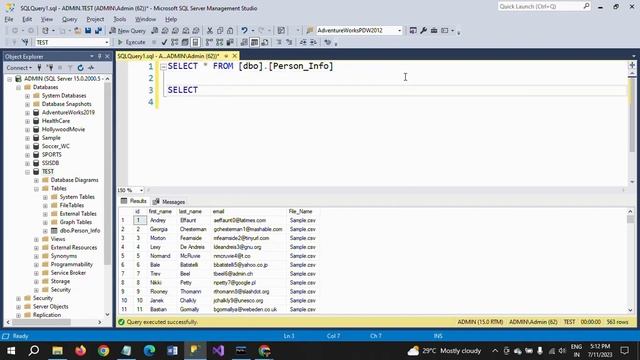Open Windows Start menu
The height and width of the screenshot is (360, 640).
[11, 351]
